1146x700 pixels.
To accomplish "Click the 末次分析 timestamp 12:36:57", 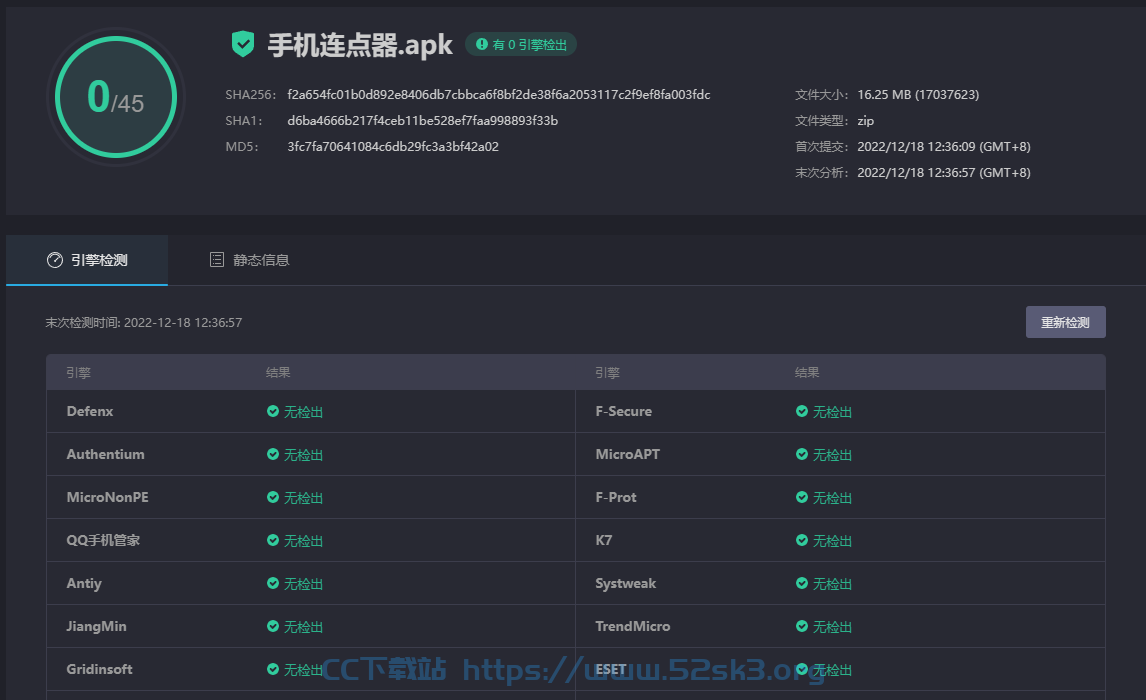I will (x=944, y=173).
